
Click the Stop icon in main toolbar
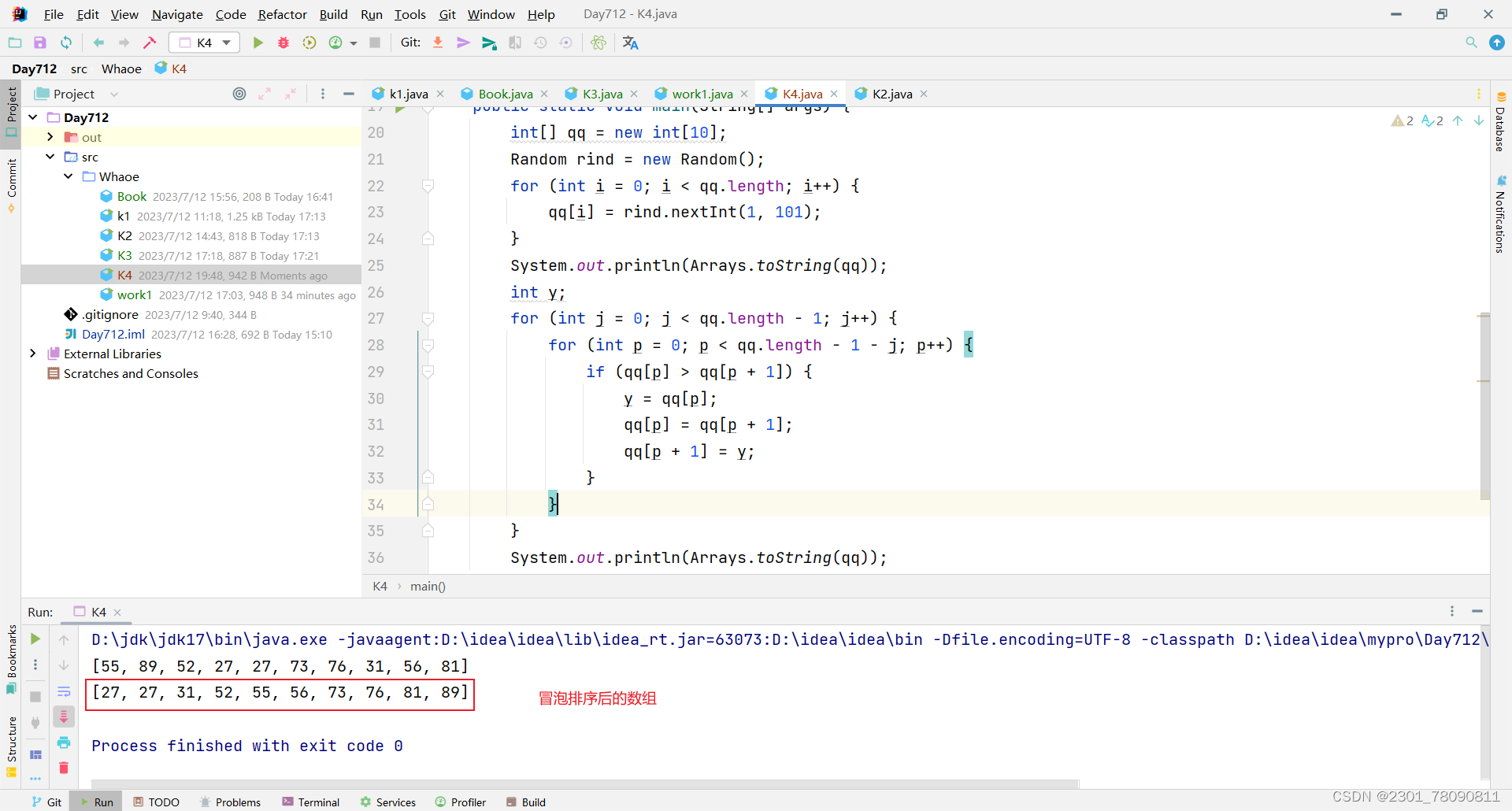coord(375,43)
